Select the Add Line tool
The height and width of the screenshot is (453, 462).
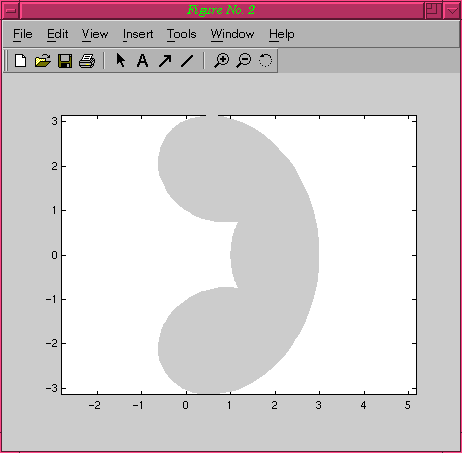click(187, 61)
